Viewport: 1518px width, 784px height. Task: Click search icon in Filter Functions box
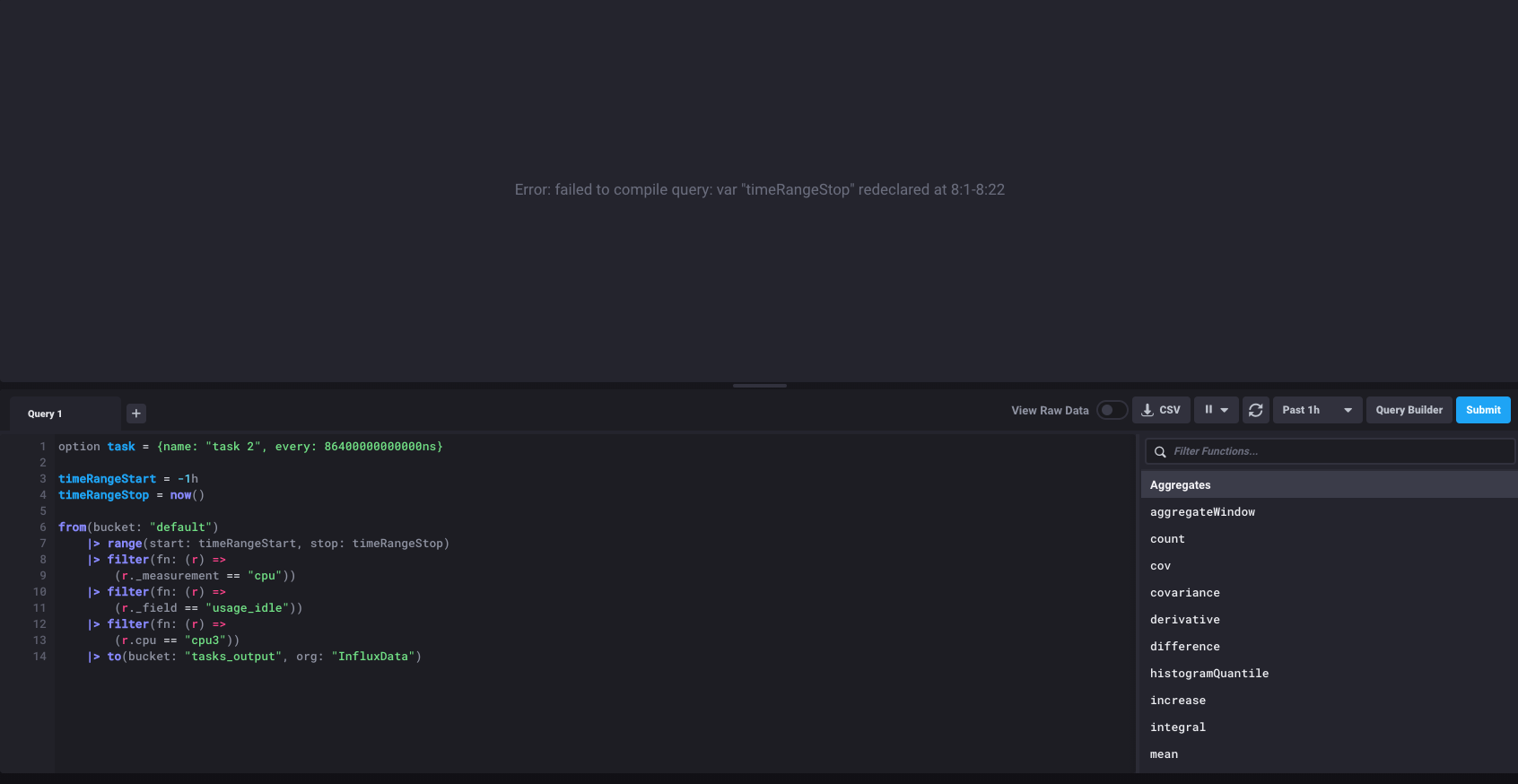tap(1160, 452)
